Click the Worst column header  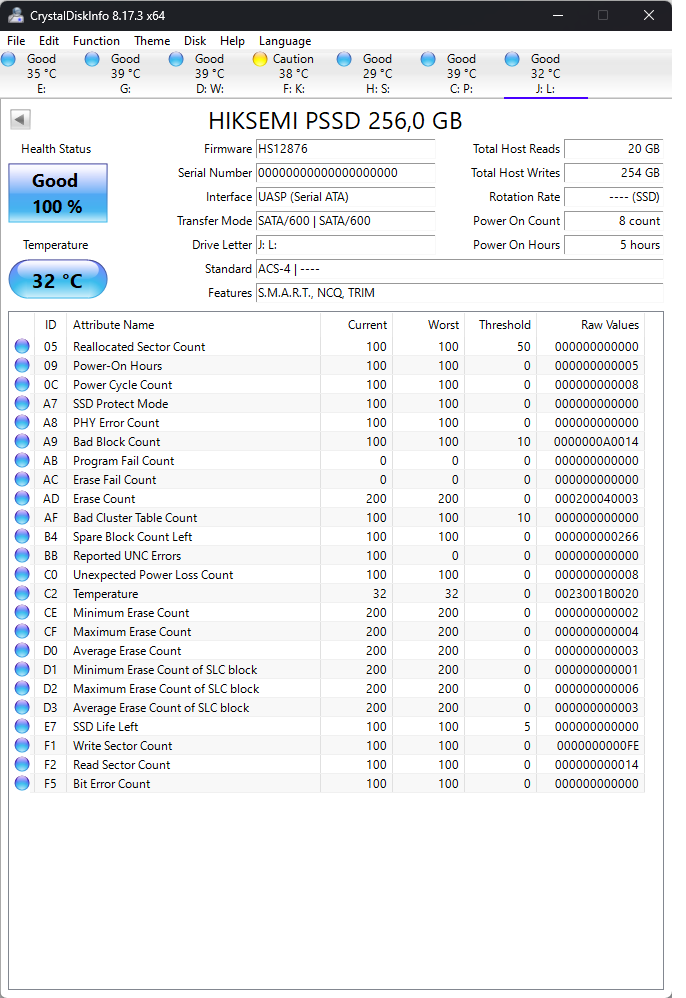pos(444,325)
